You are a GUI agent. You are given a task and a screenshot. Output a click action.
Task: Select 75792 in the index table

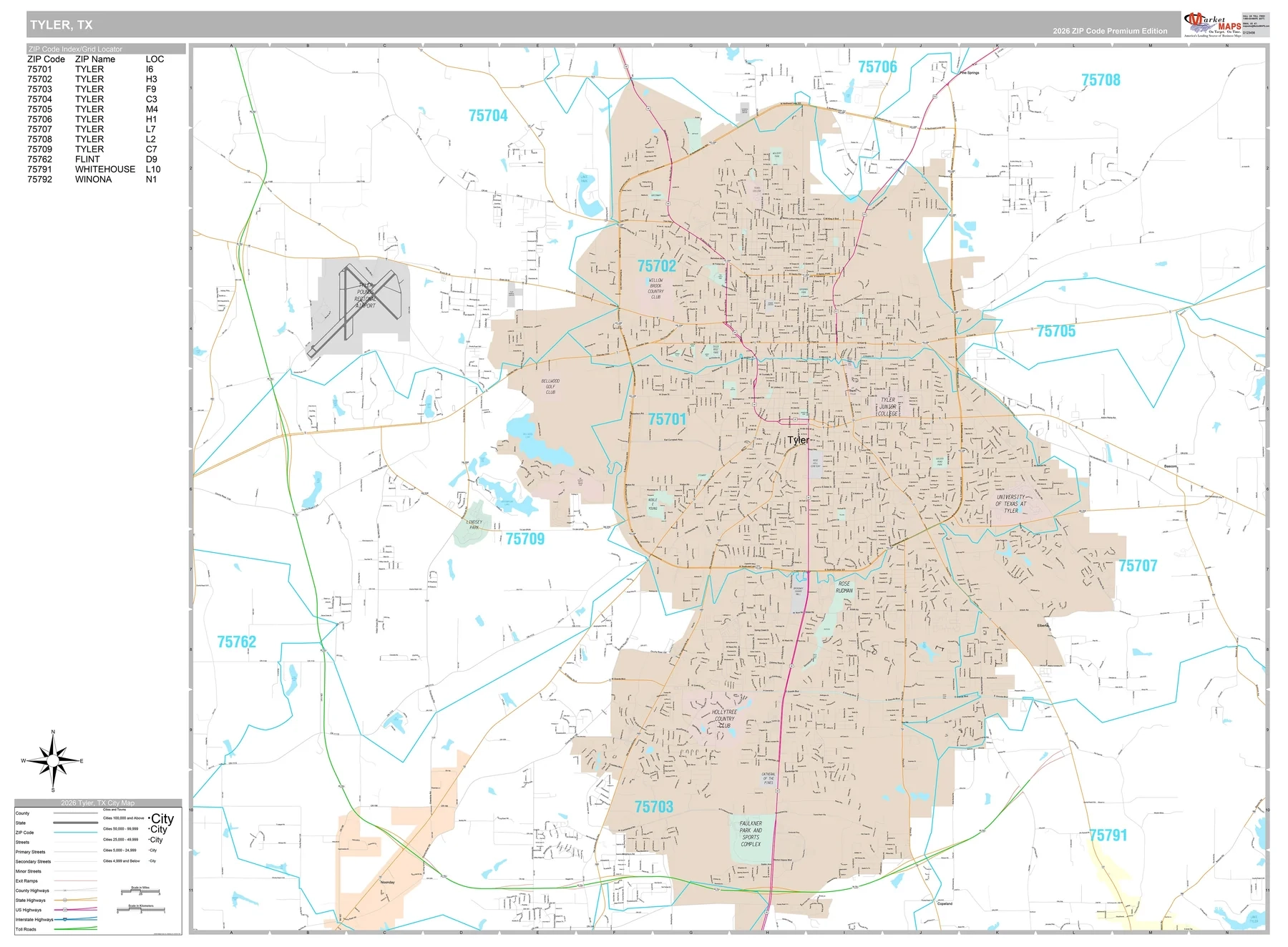pyautogui.click(x=39, y=180)
